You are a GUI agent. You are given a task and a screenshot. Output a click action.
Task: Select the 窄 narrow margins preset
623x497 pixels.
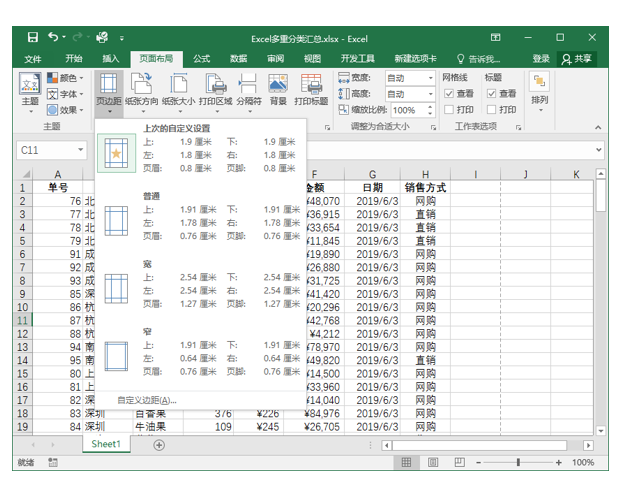tap(201, 352)
